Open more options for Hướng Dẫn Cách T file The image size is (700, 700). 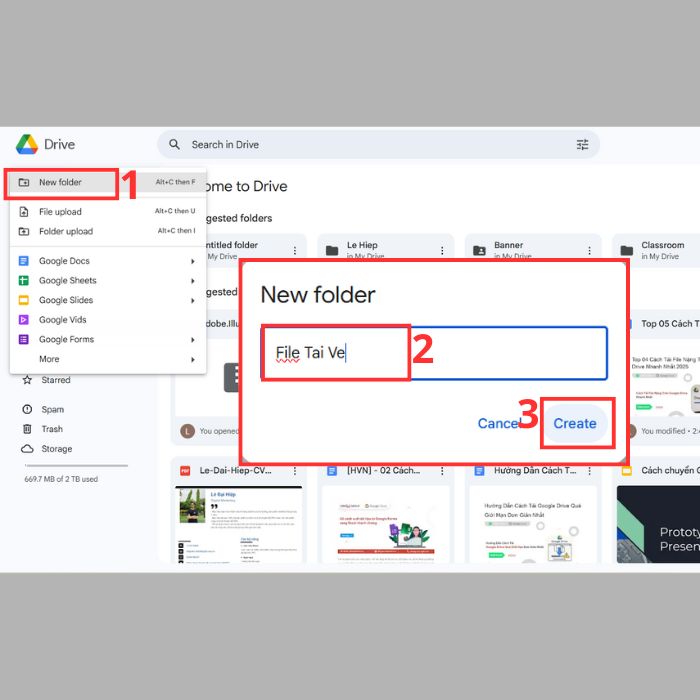589,471
